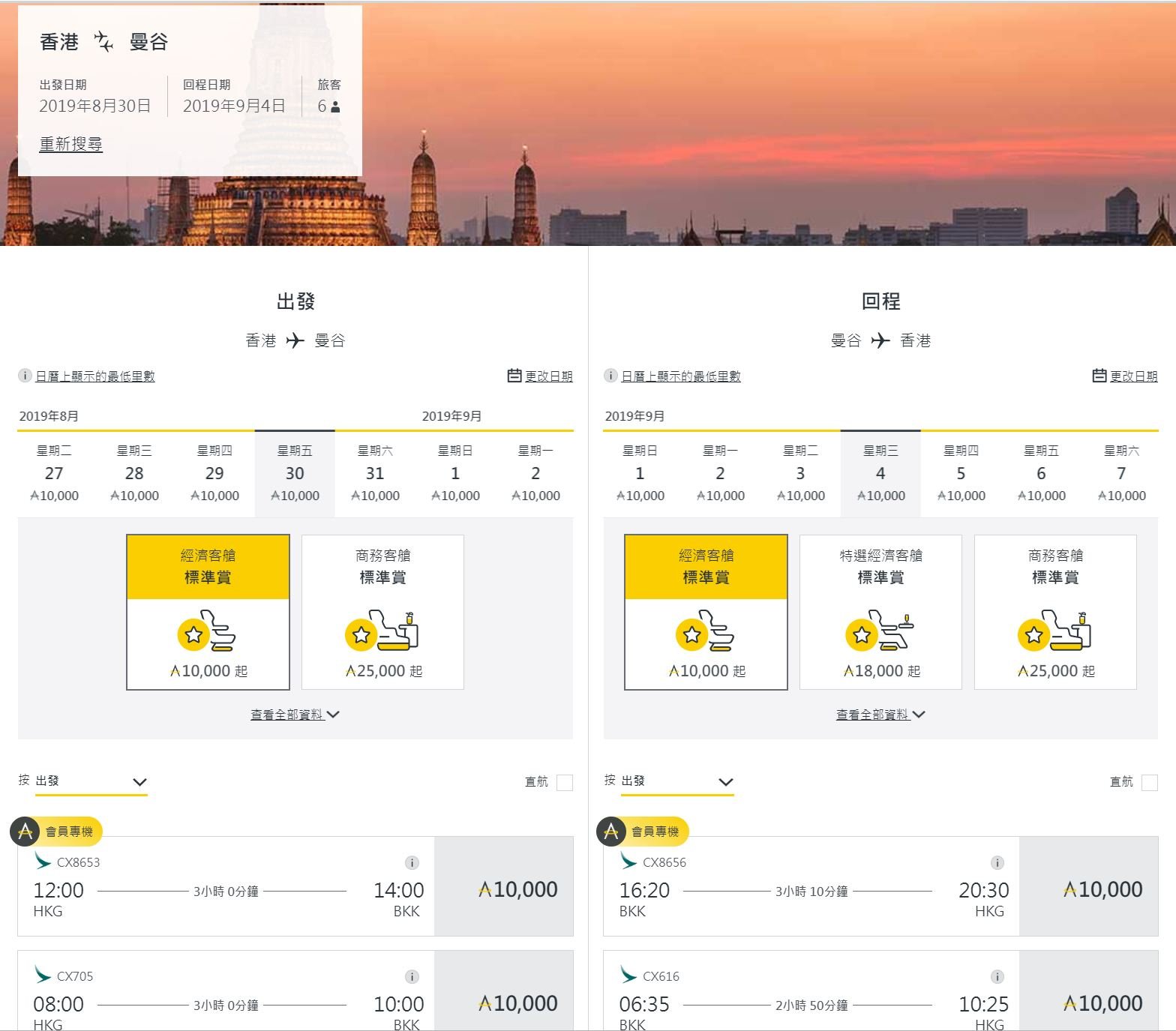
Task: Tick the departure 直航 checkbox
Action: point(565,782)
